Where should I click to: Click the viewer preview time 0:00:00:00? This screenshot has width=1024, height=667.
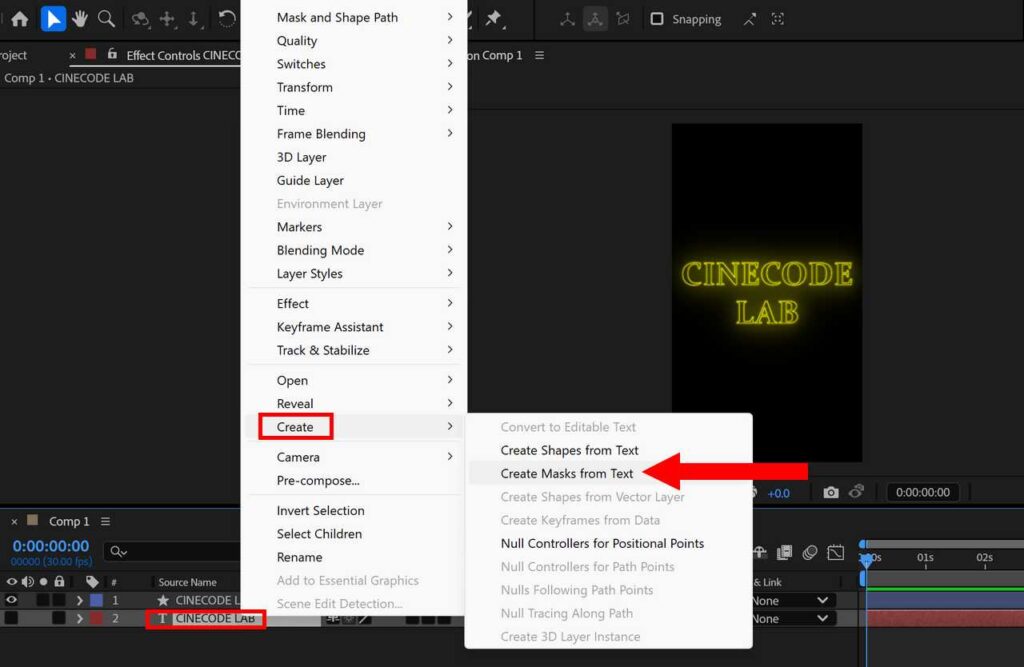point(923,493)
